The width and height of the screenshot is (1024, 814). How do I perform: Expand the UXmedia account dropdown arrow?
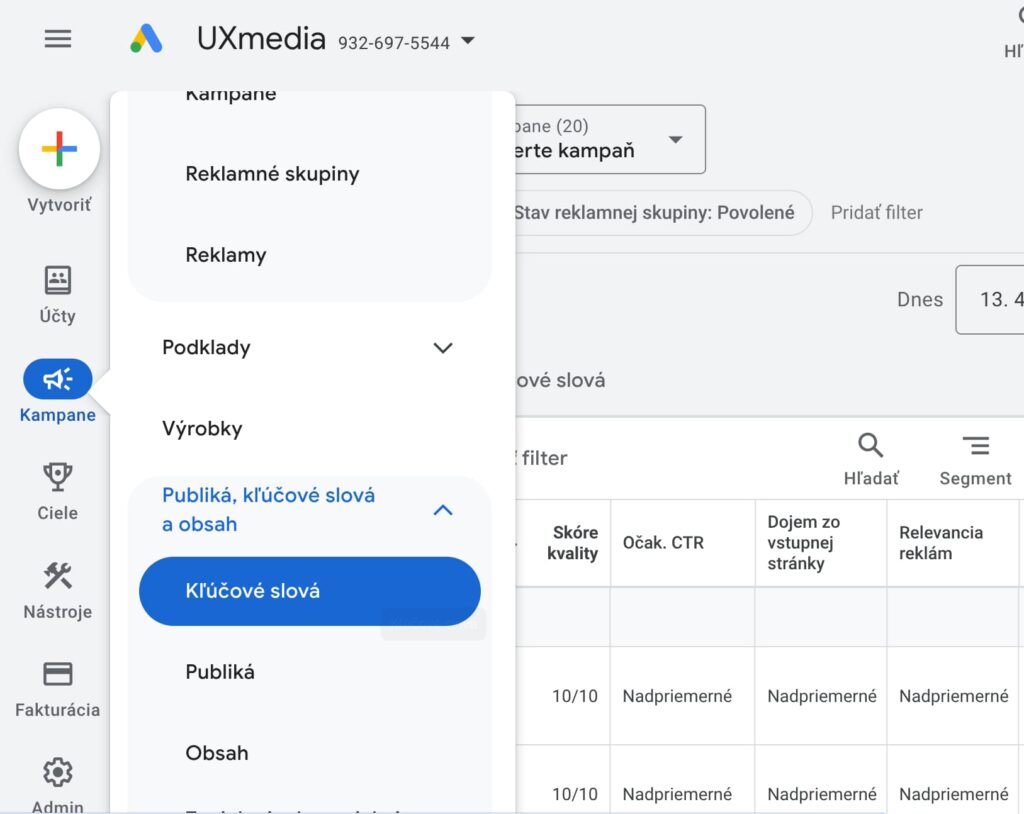click(x=468, y=41)
